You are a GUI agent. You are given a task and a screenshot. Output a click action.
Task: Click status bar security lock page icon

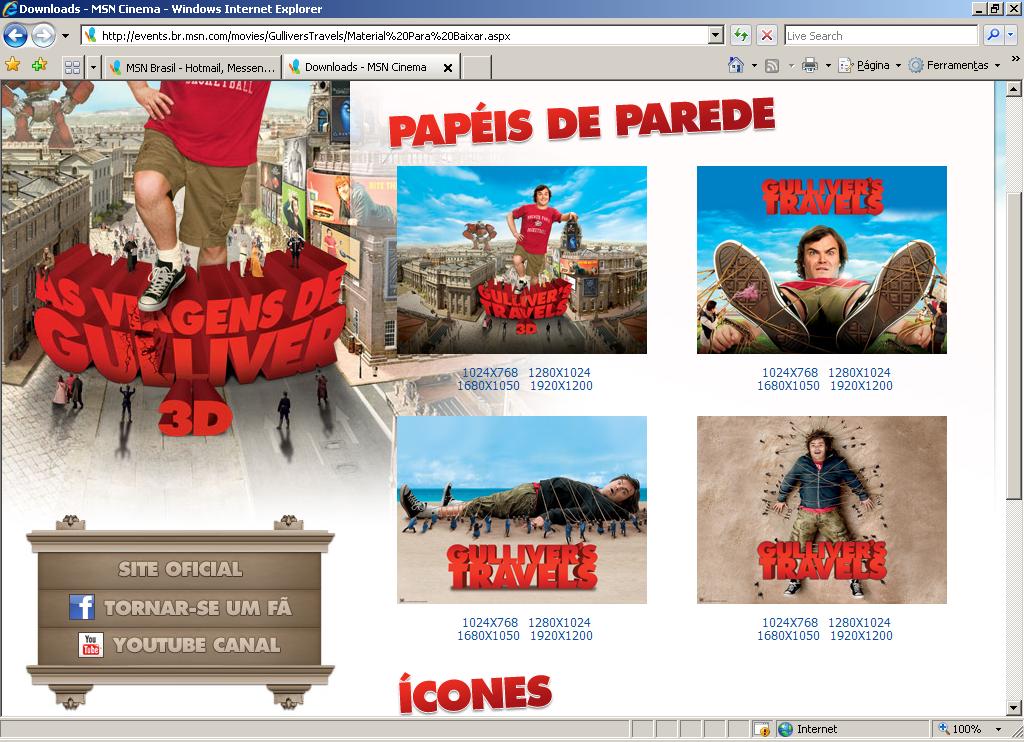click(x=761, y=729)
